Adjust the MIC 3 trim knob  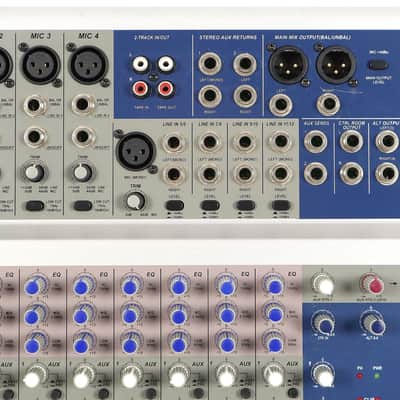pyautogui.click(x=34, y=172)
